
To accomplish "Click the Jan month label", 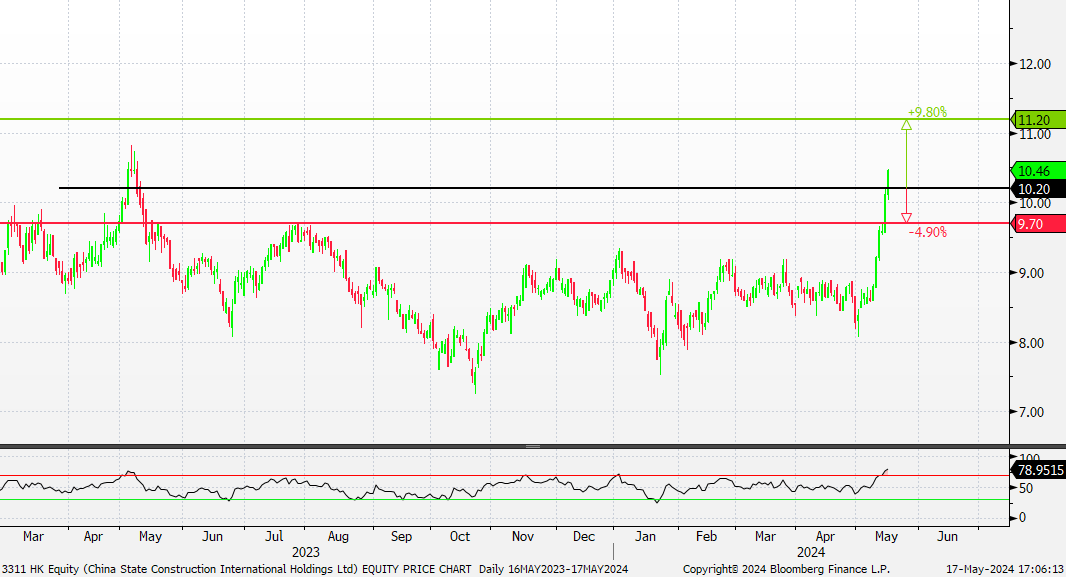I will click(x=645, y=536).
